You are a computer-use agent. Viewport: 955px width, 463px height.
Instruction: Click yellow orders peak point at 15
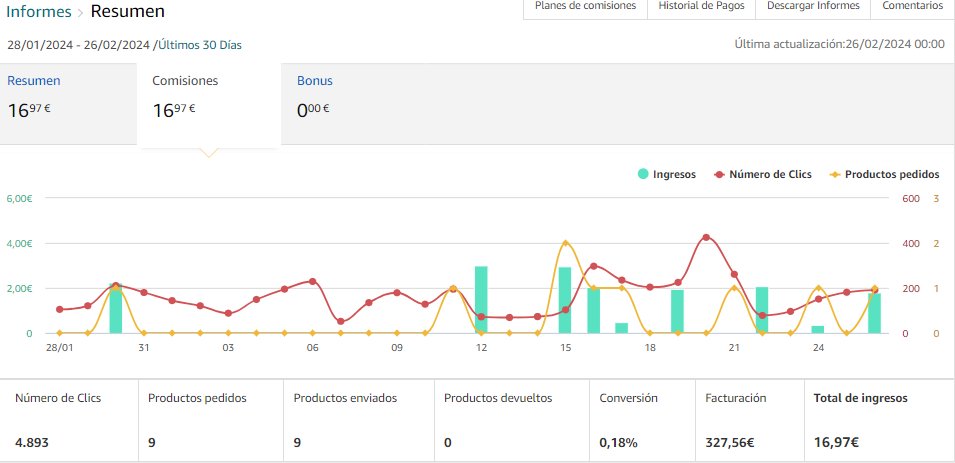click(x=565, y=243)
